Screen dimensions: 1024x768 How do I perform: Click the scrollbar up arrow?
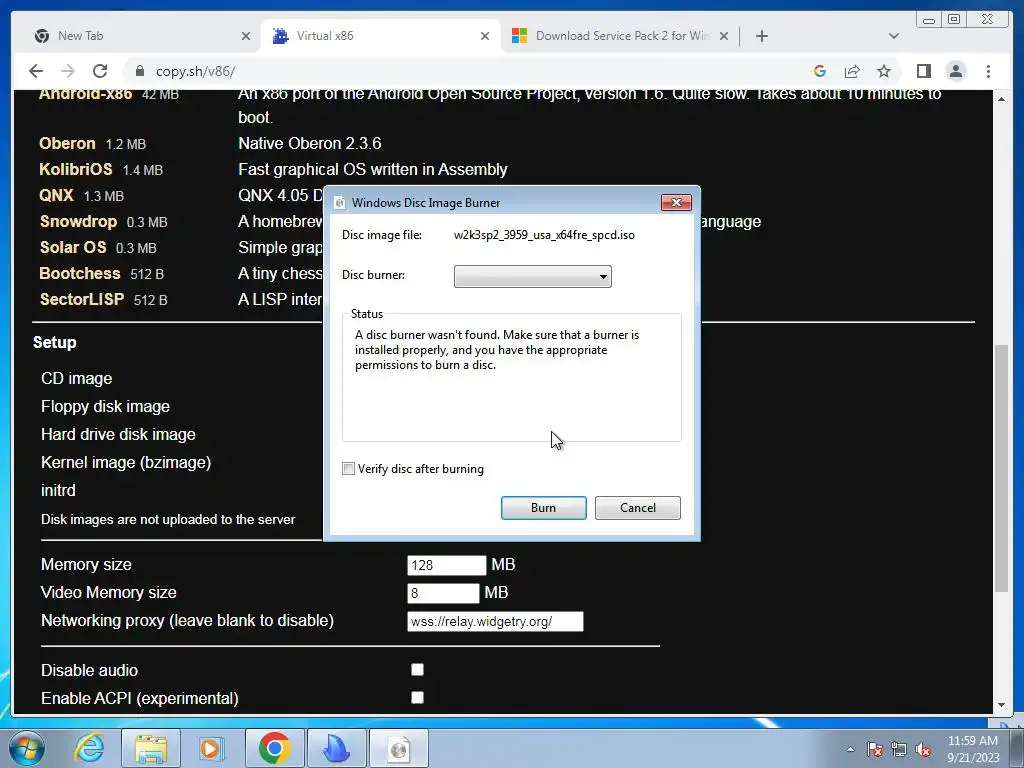(x=1001, y=99)
